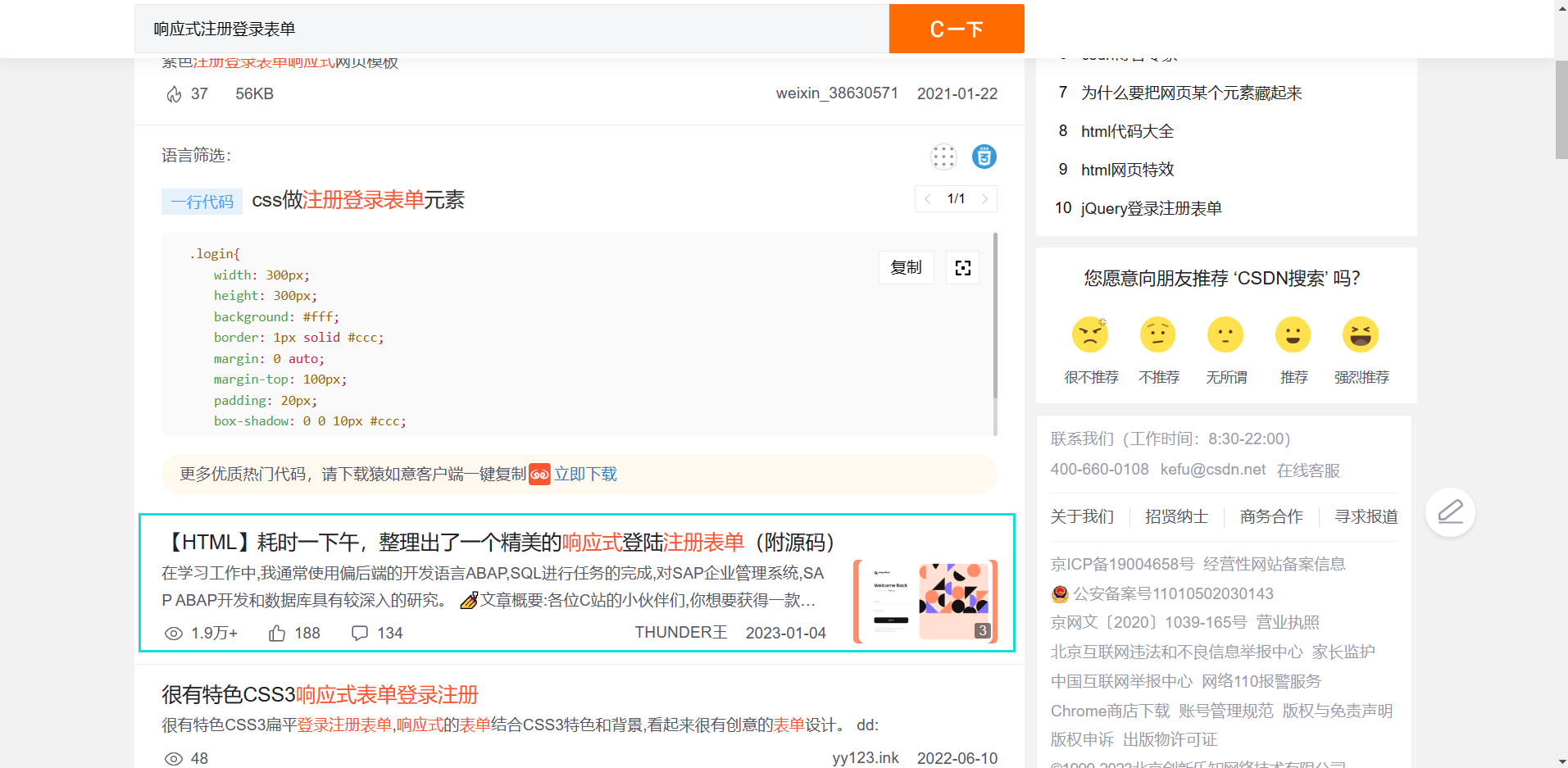Open css做注册登录表单元素 result title
This screenshot has height=768, width=1568.
tap(358, 200)
